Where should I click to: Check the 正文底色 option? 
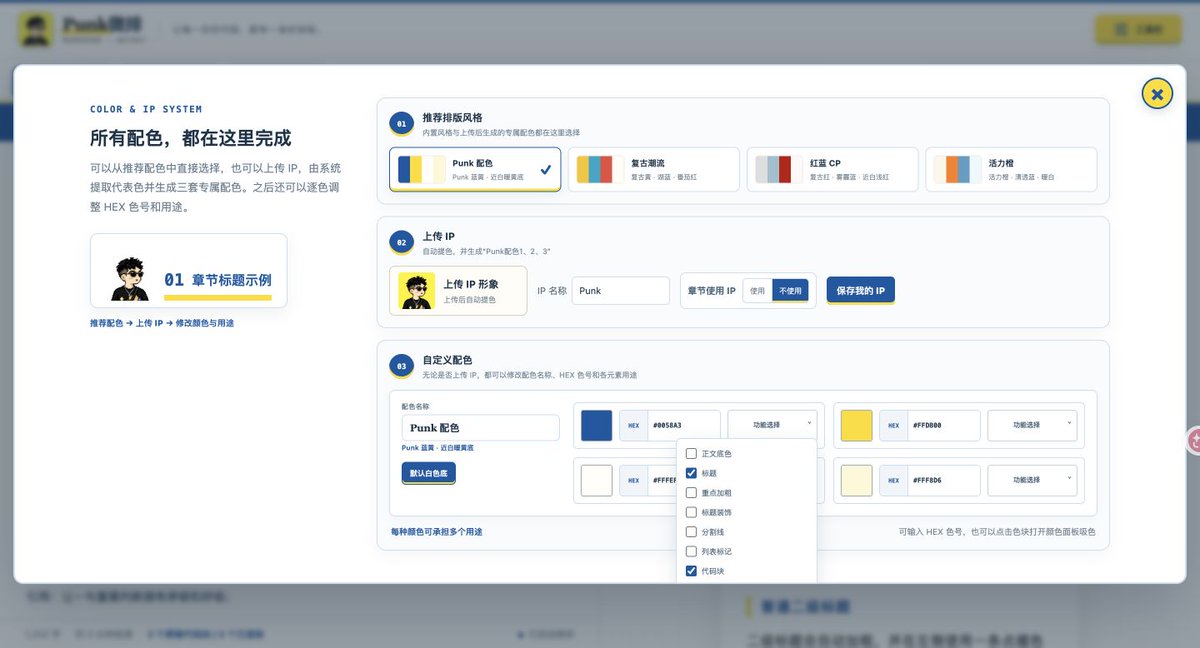click(x=691, y=454)
